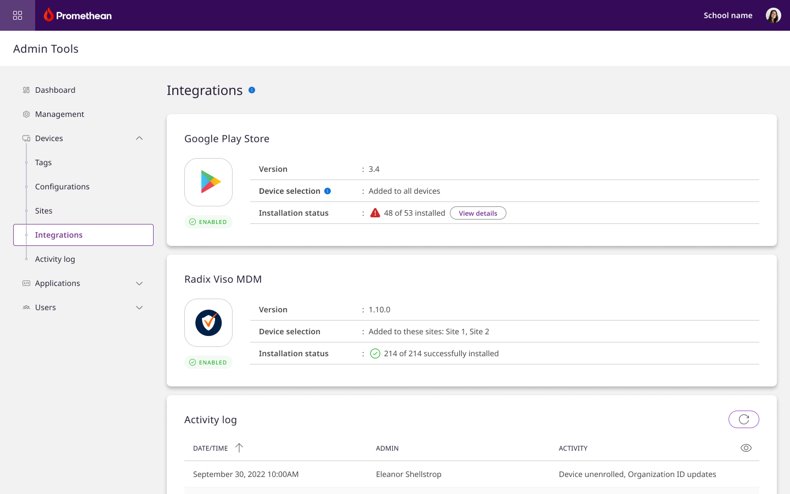
Task: Open Activity log in the sidebar
Action: tap(55, 259)
